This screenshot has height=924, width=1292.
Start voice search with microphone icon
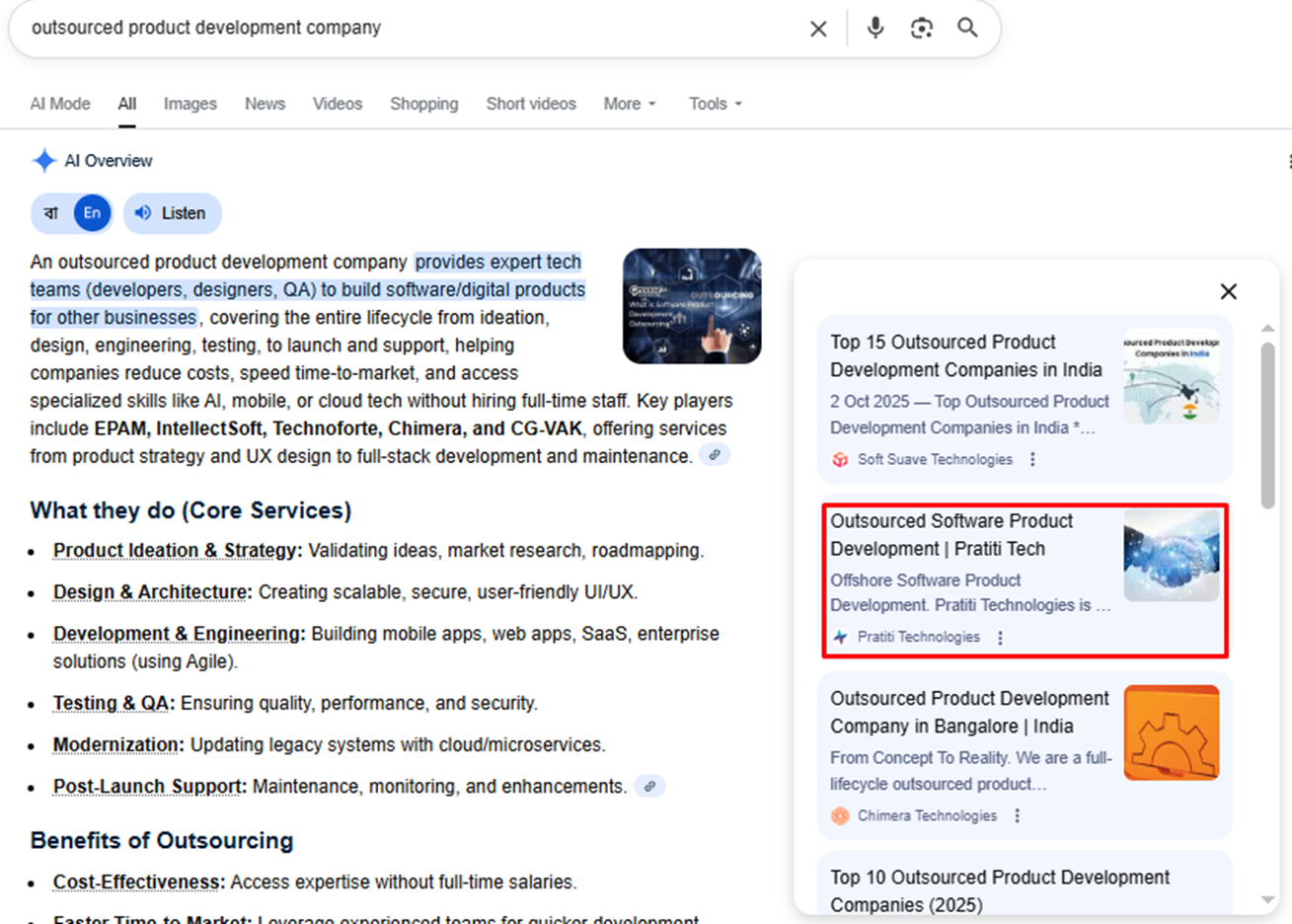(x=874, y=28)
